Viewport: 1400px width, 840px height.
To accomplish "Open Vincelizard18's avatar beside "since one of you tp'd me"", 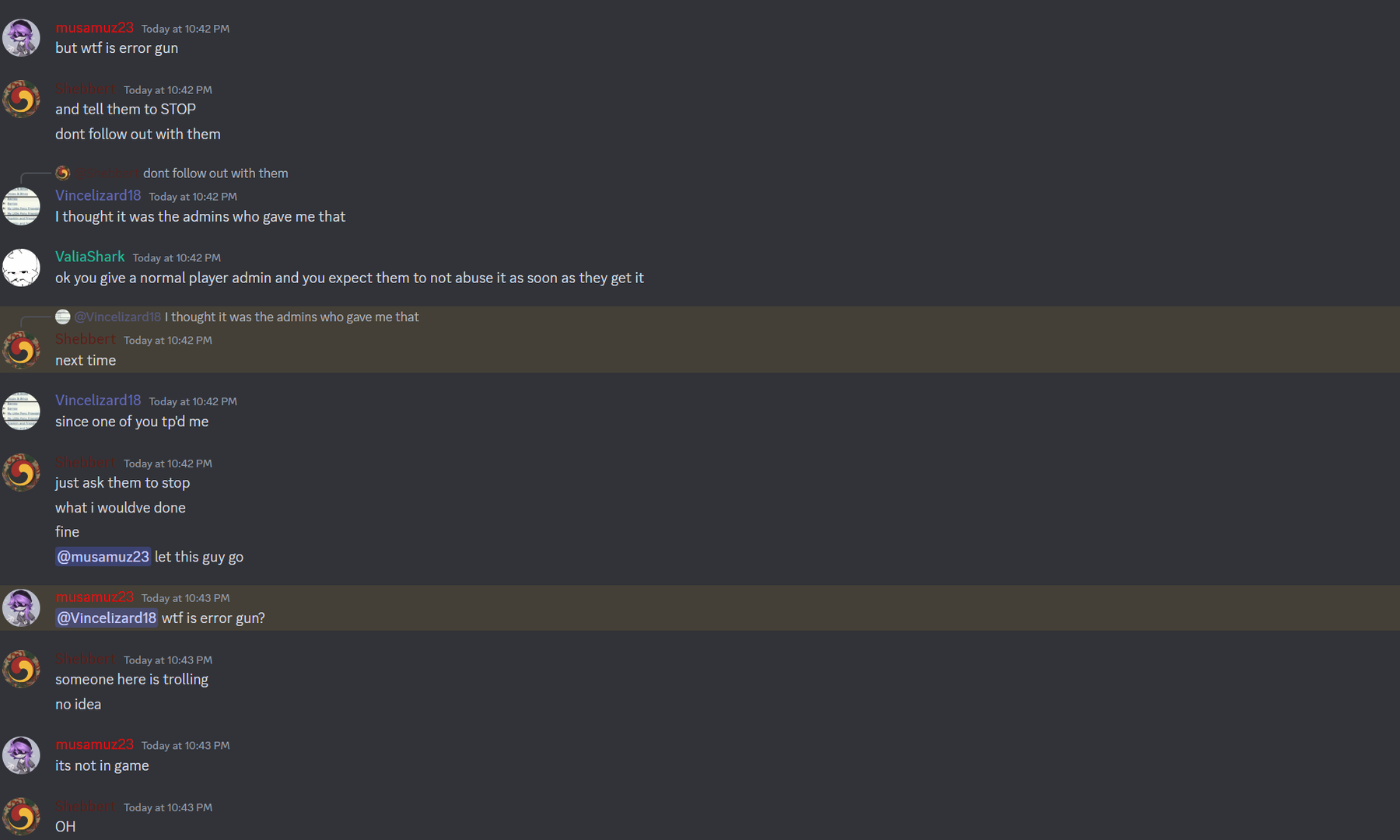I will pos(21,411).
